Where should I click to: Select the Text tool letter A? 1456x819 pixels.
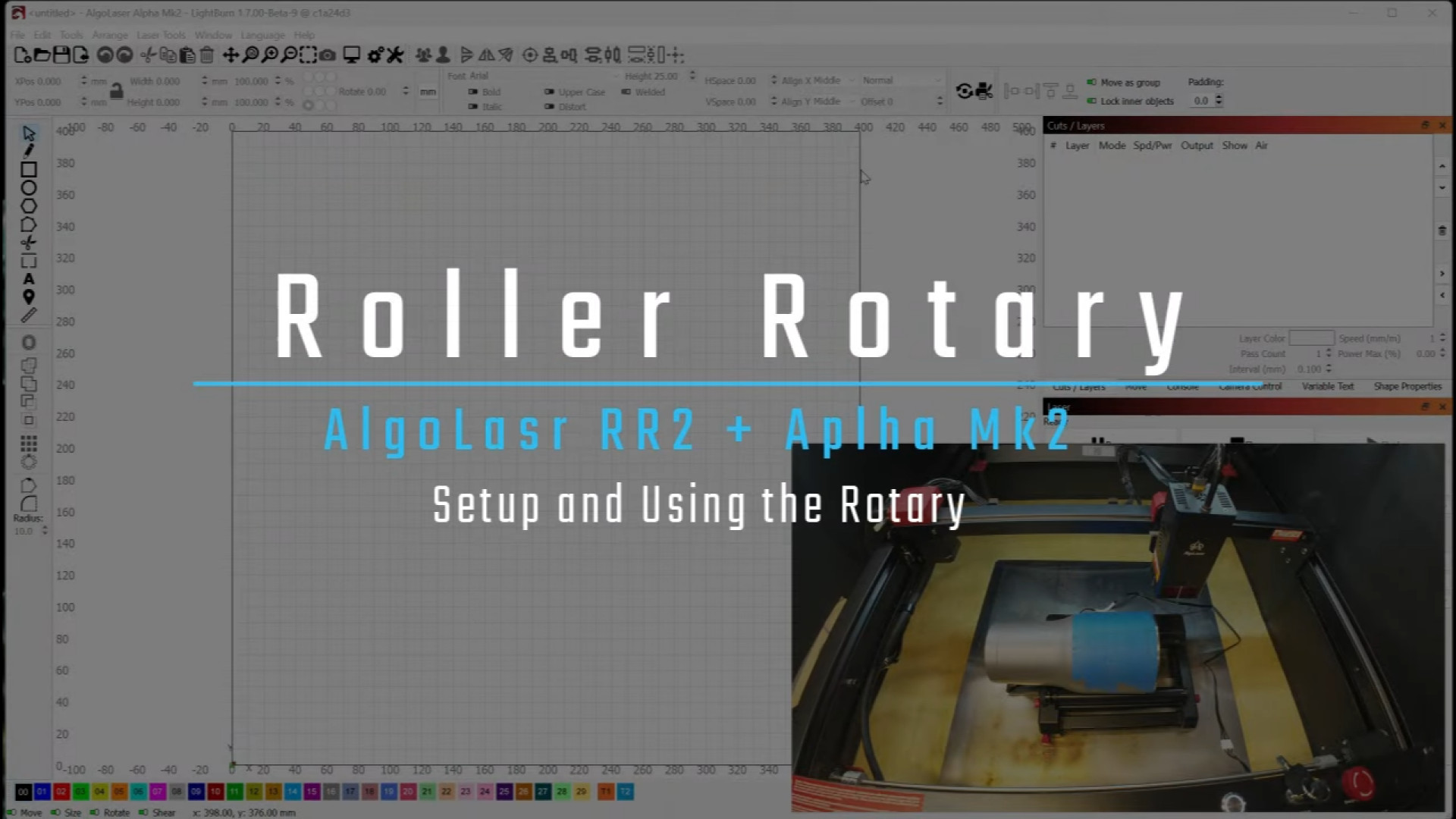29,279
